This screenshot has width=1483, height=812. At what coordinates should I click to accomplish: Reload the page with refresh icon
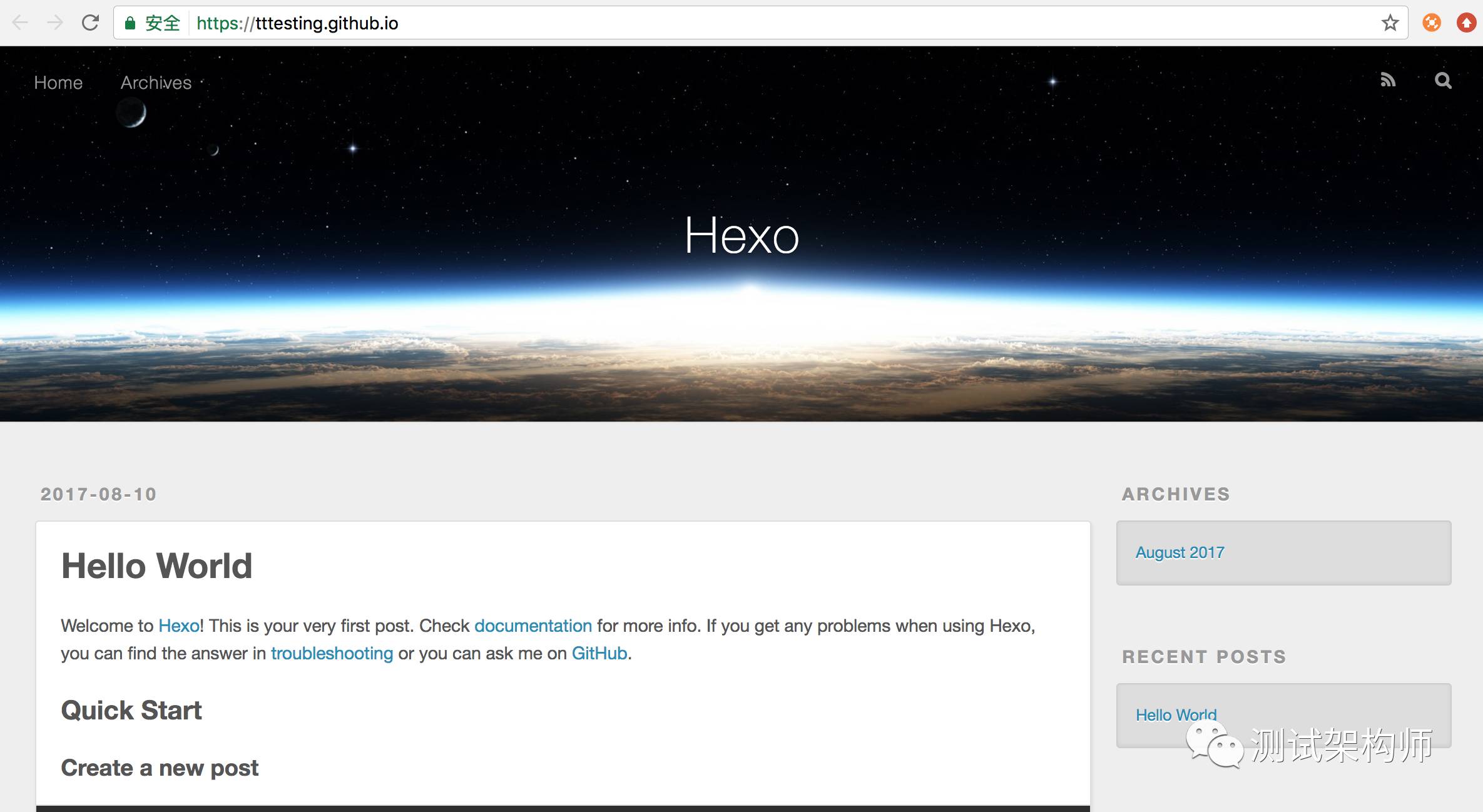(x=91, y=23)
